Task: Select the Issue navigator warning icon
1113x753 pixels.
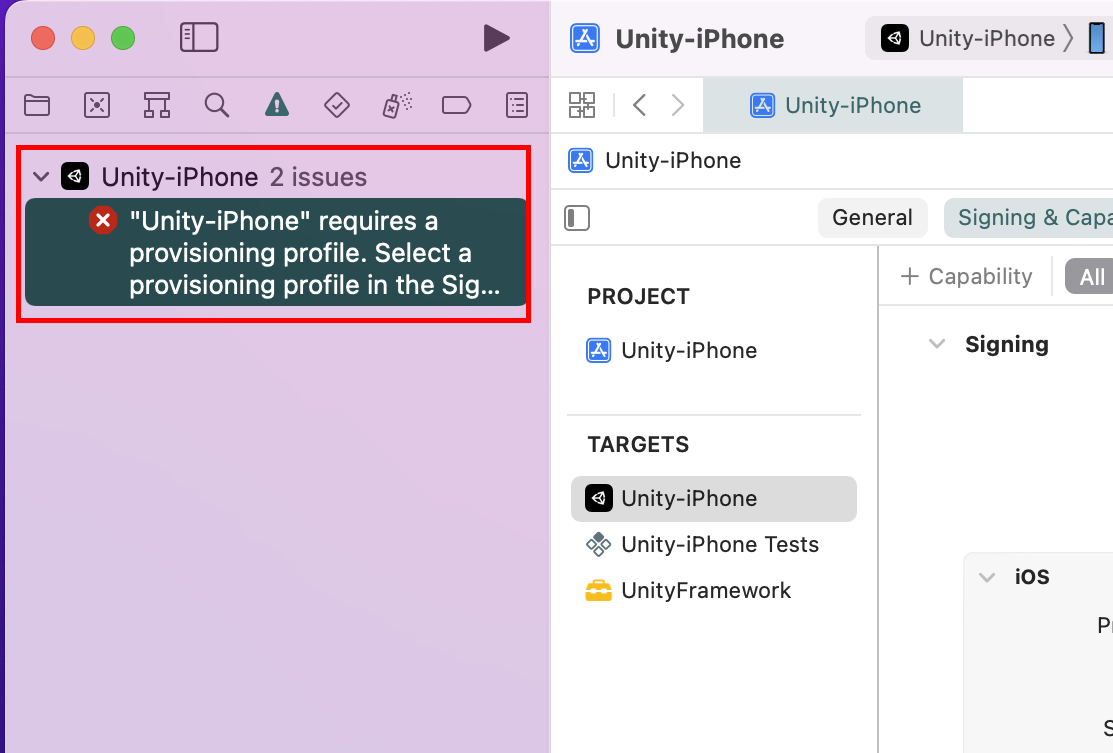Action: (x=277, y=106)
